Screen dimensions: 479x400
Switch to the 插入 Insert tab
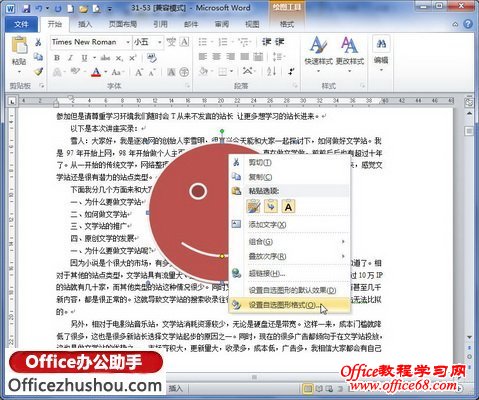point(85,24)
